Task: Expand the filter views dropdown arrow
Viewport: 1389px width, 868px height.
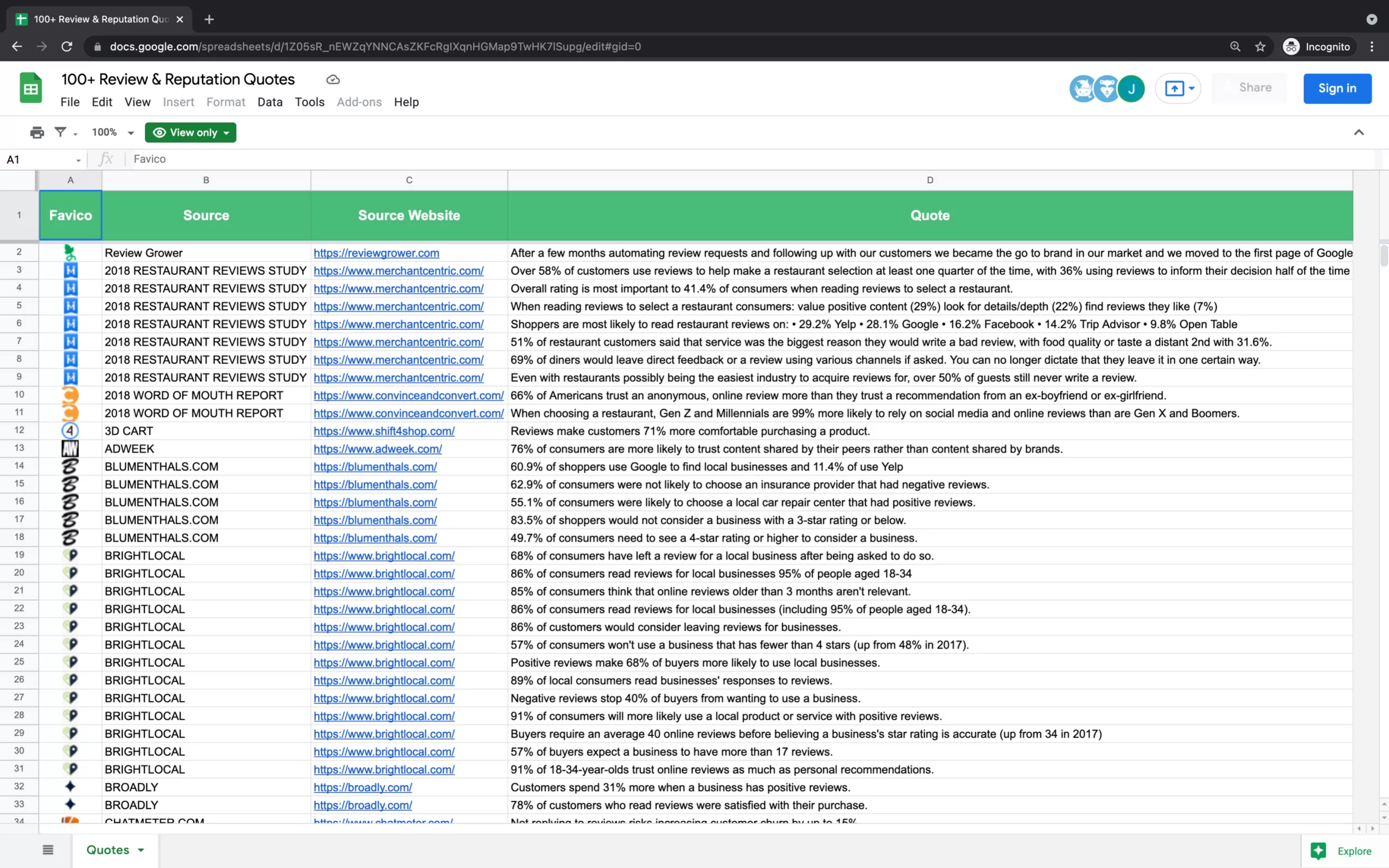Action: pos(75,134)
